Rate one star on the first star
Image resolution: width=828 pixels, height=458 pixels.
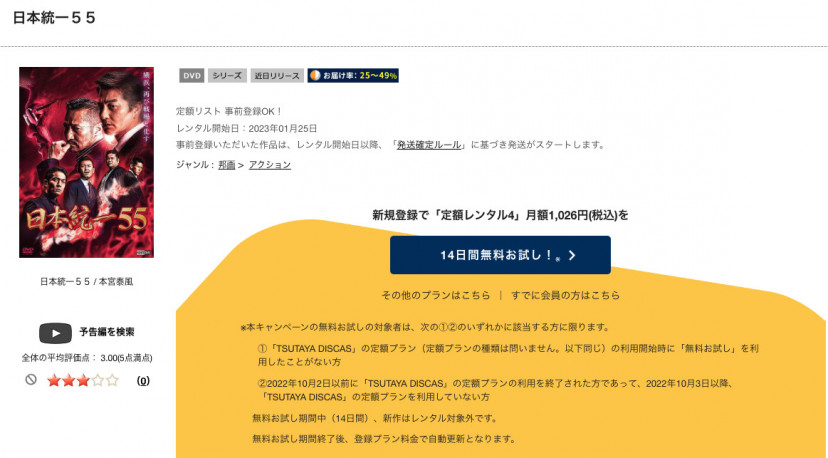click(53, 380)
